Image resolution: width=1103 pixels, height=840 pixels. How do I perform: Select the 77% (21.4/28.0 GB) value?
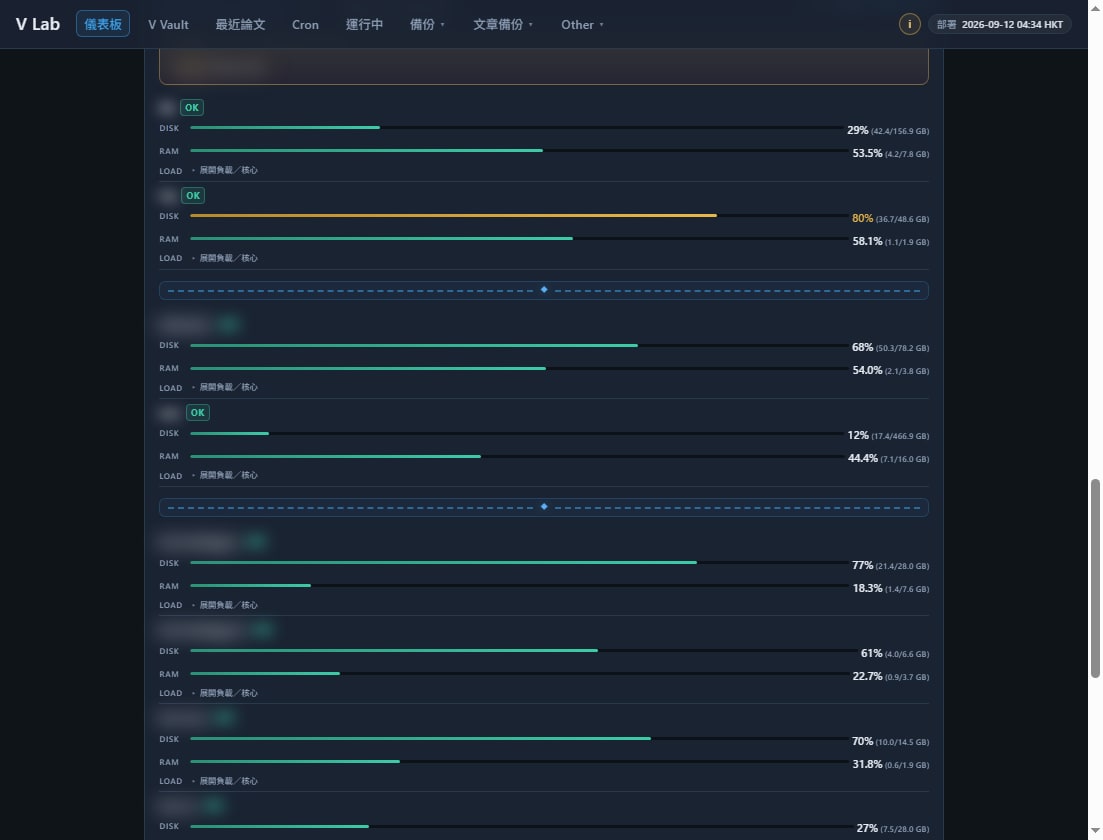pyautogui.click(x=891, y=566)
